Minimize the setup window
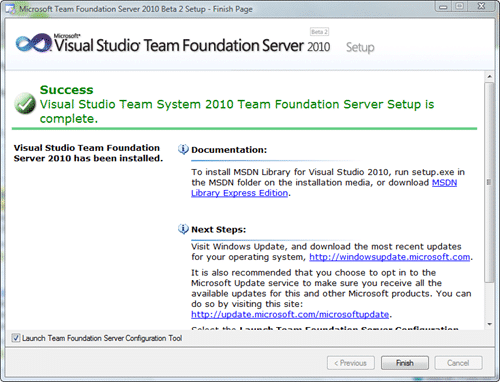This screenshot has height=382, width=500. 443,6
